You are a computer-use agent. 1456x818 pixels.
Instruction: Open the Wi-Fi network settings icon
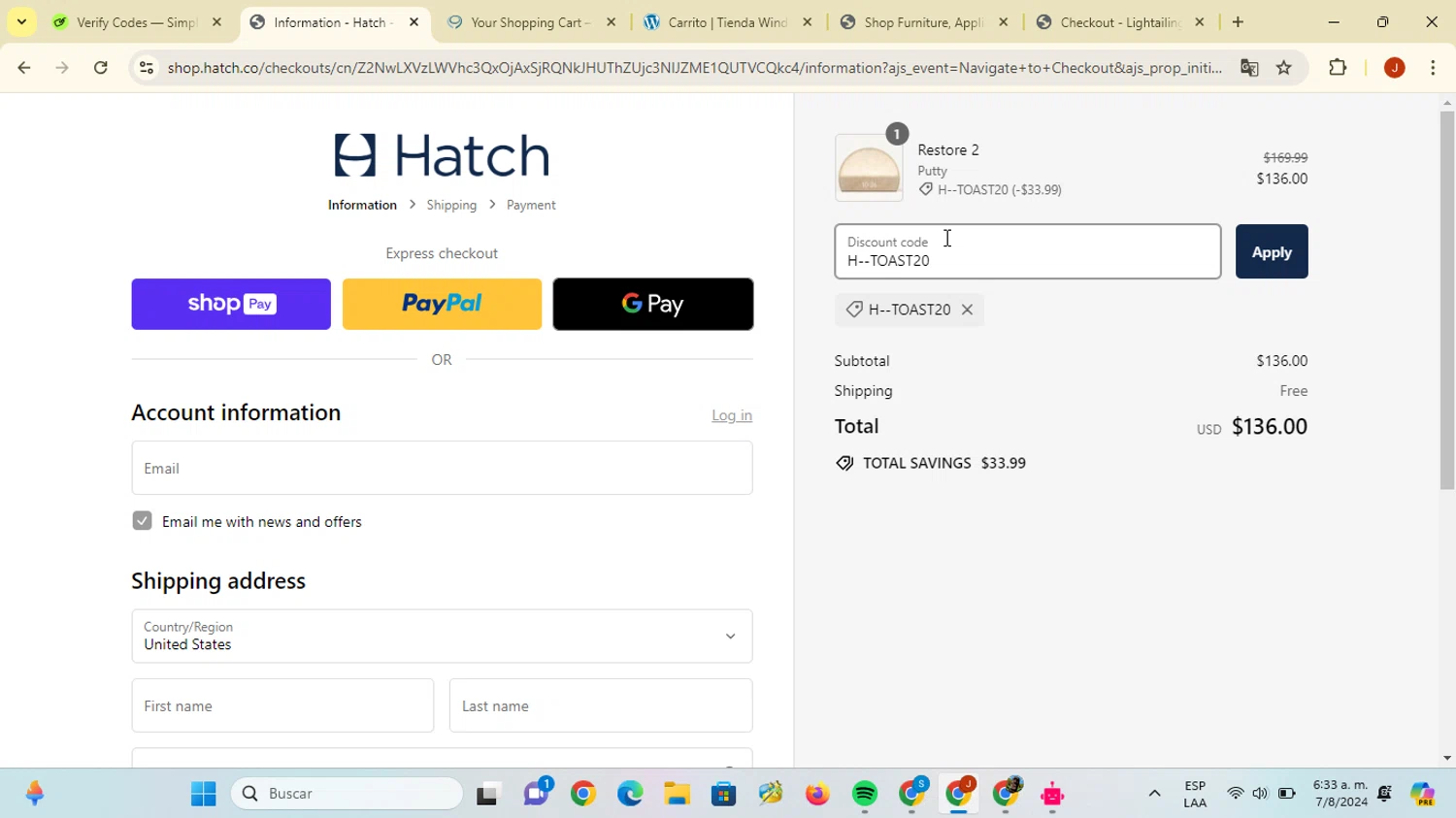(1235, 794)
